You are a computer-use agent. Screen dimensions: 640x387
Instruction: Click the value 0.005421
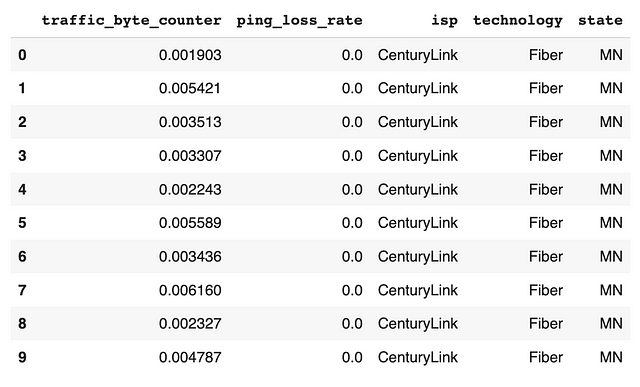(190, 89)
